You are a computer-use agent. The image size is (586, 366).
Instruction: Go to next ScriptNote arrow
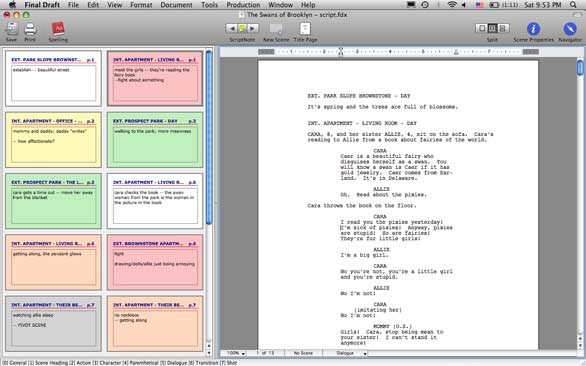253,28
